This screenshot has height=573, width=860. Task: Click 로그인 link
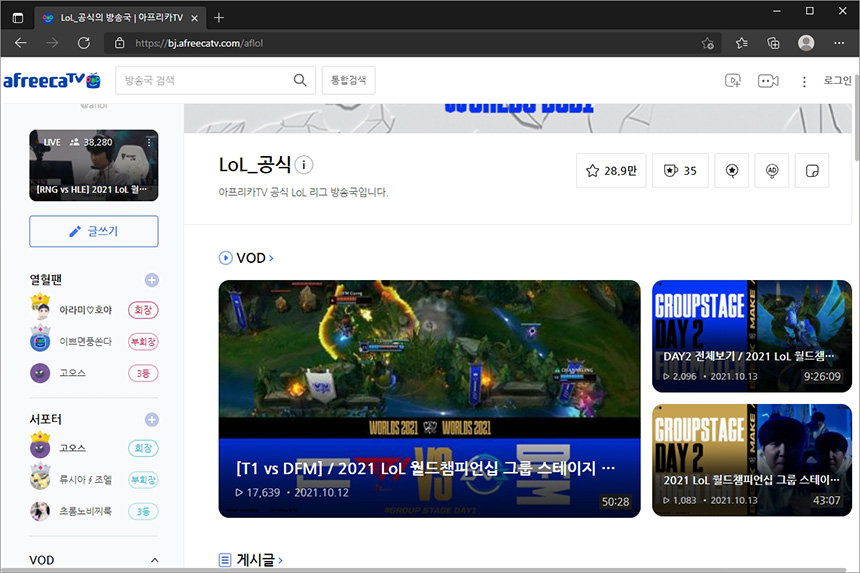click(x=837, y=81)
